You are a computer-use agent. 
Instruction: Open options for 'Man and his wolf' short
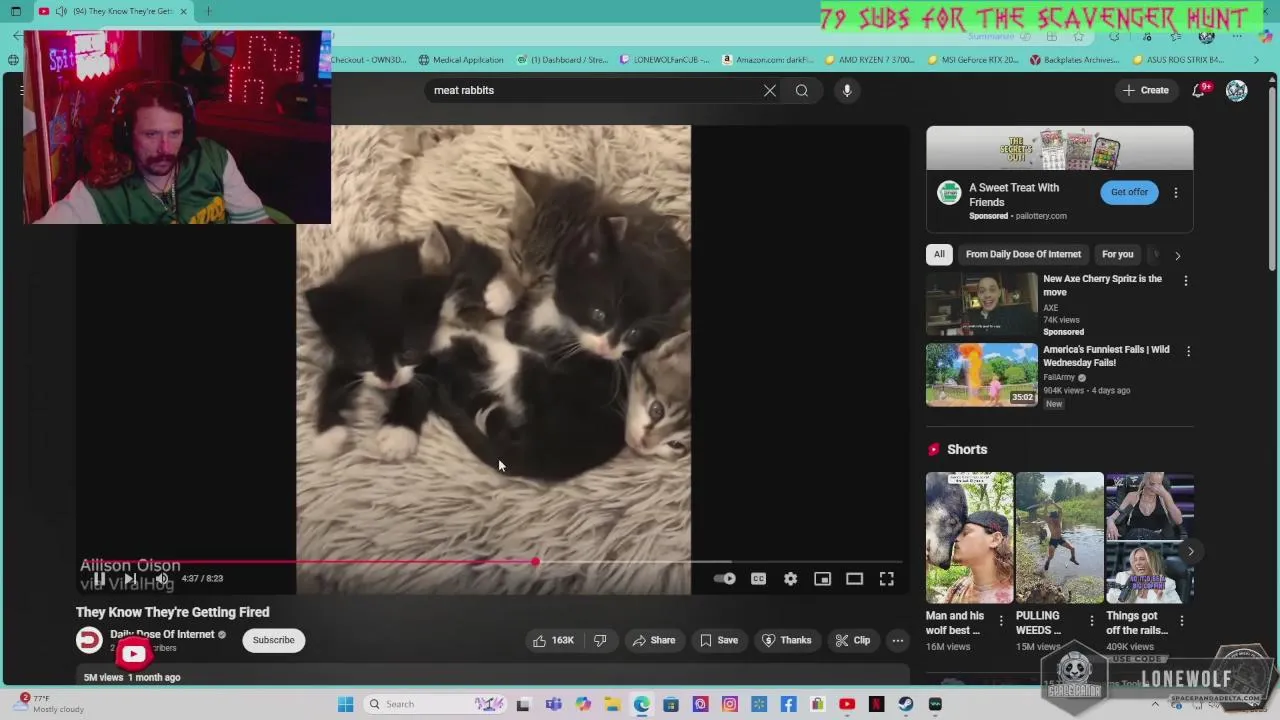pyautogui.click(x=1001, y=621)
